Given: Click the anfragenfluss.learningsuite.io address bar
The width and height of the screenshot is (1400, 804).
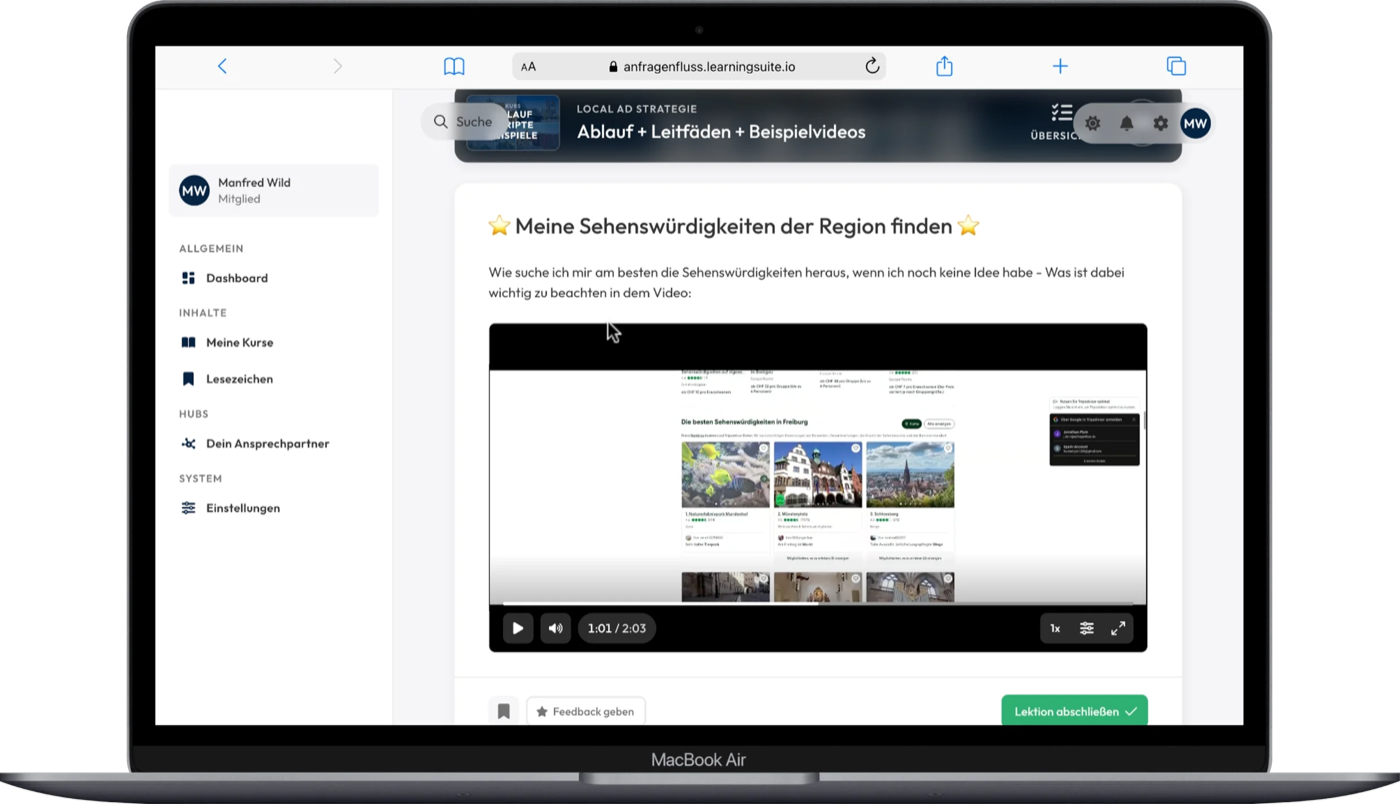Looking at the screenshot, I should click(700, 67).
